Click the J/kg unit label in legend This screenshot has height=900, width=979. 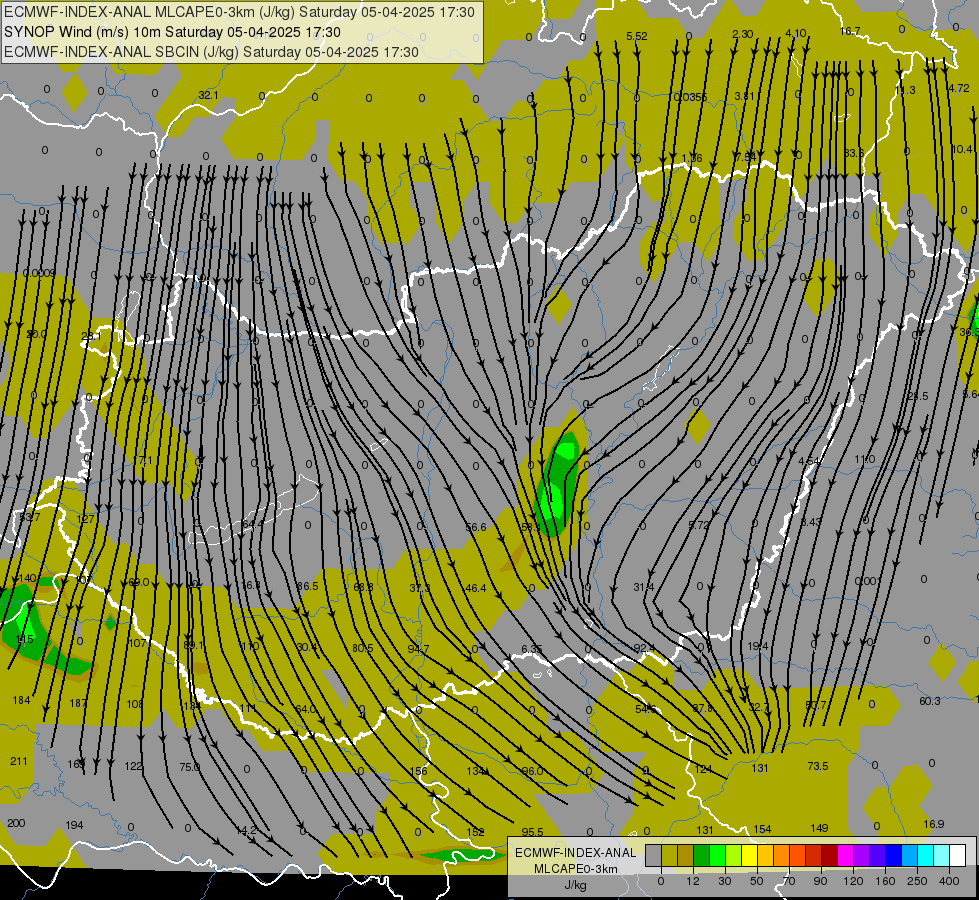(575, 885)
